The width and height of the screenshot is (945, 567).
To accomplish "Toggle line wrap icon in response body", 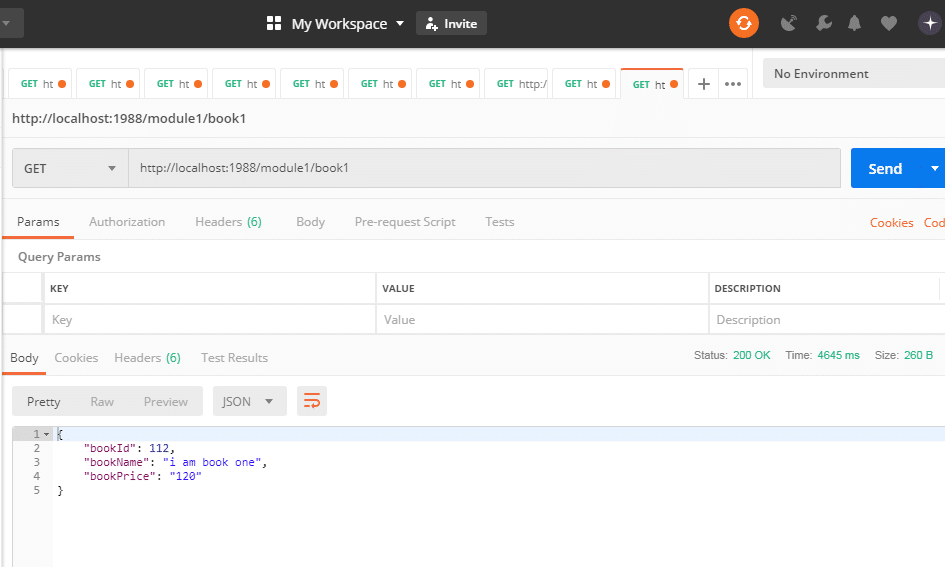I will coord(312,401).
